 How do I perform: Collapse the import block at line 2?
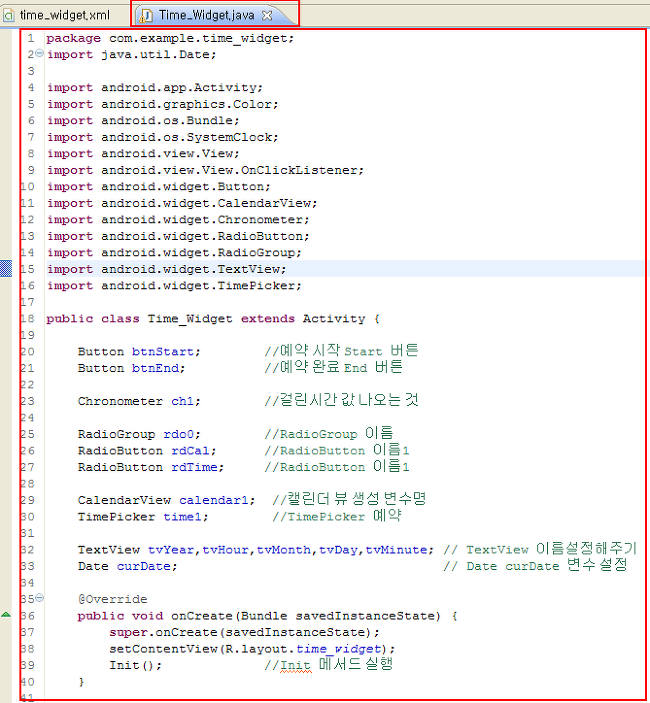(x=39, y=53)
